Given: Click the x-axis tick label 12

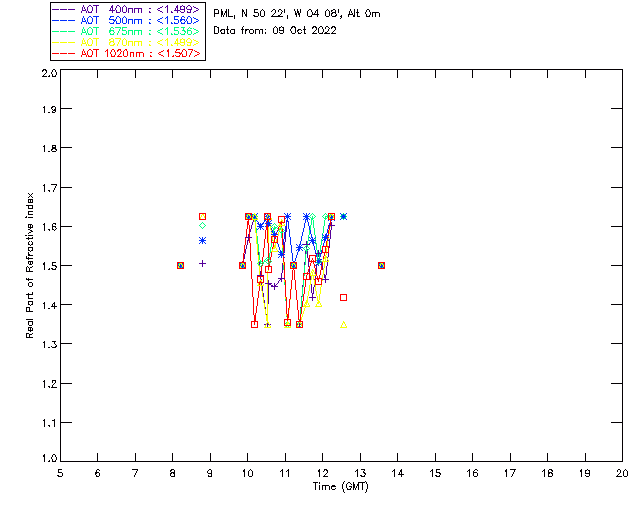Looking at the screenshot, I should (322, 473).
